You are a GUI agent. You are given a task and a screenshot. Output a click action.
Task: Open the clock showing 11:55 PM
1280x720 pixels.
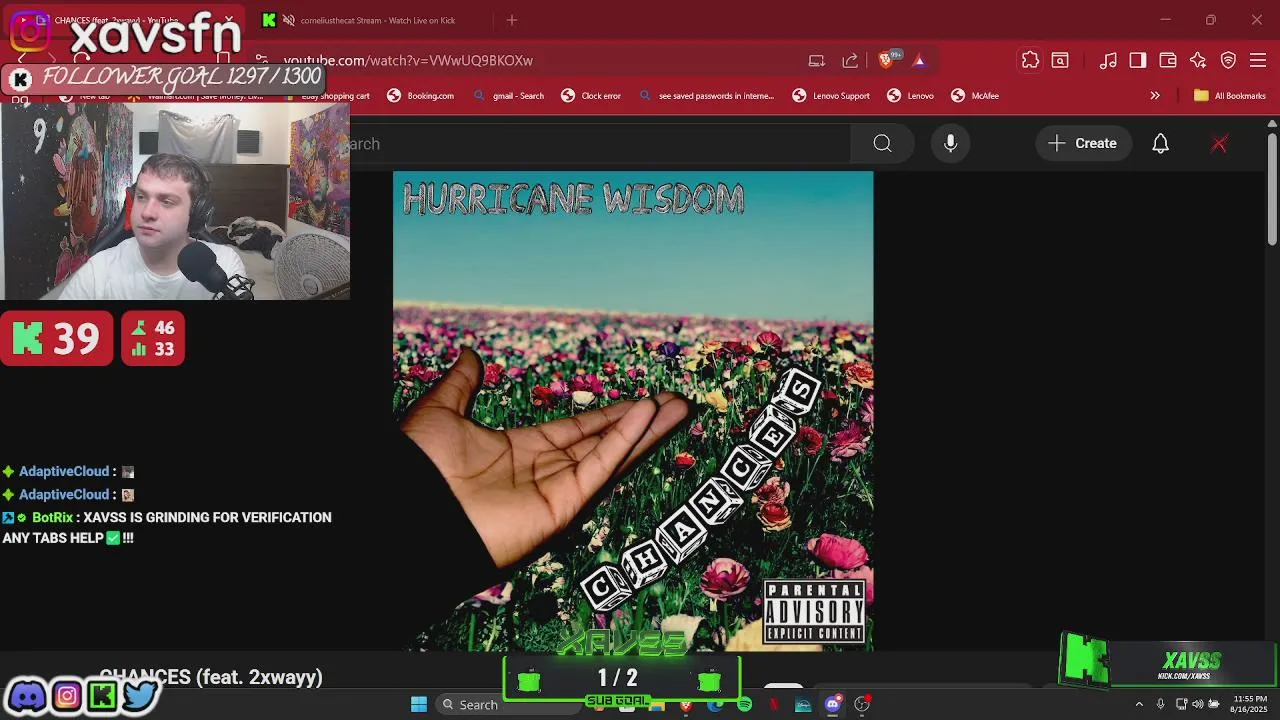point(1250,704)
